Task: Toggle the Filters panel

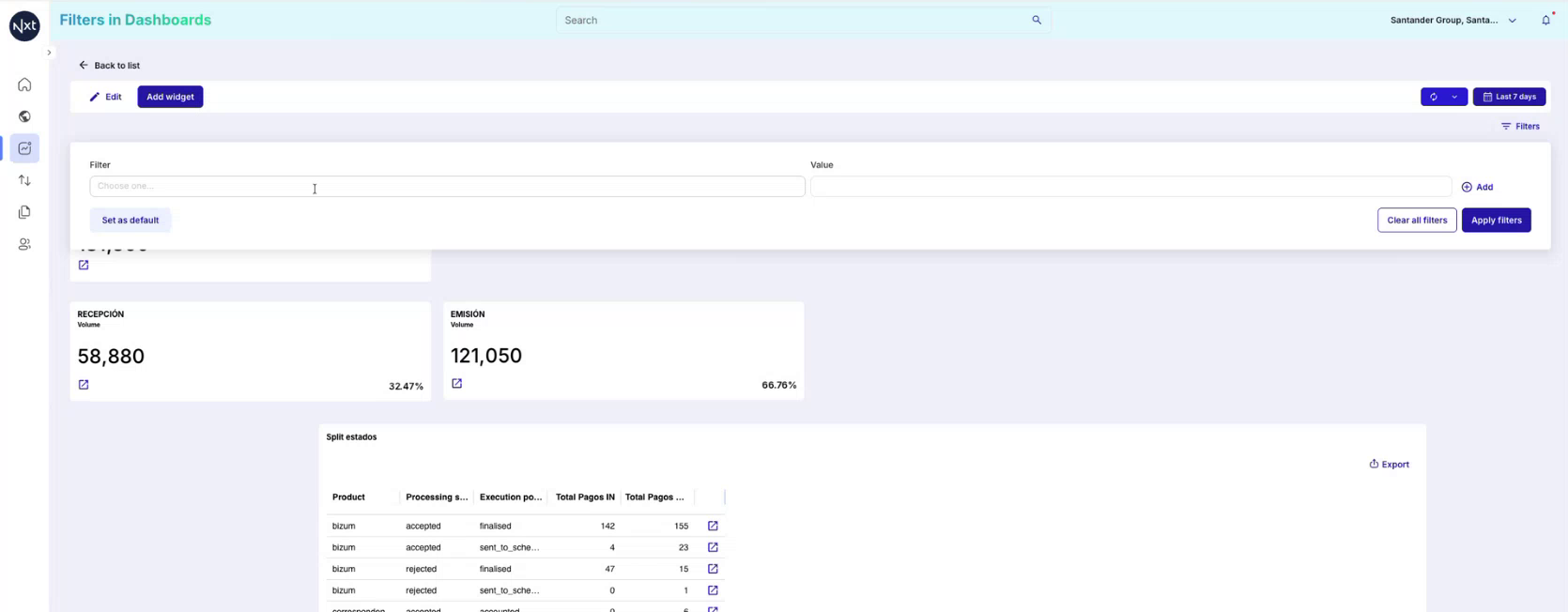Action: [1520, 126]
